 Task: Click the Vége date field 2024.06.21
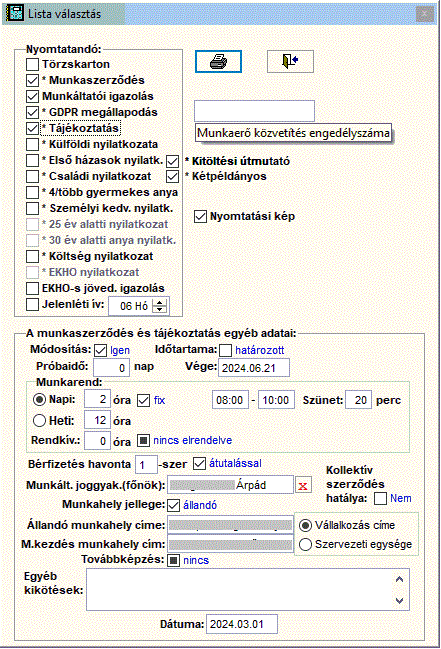[x=254, y=368]
